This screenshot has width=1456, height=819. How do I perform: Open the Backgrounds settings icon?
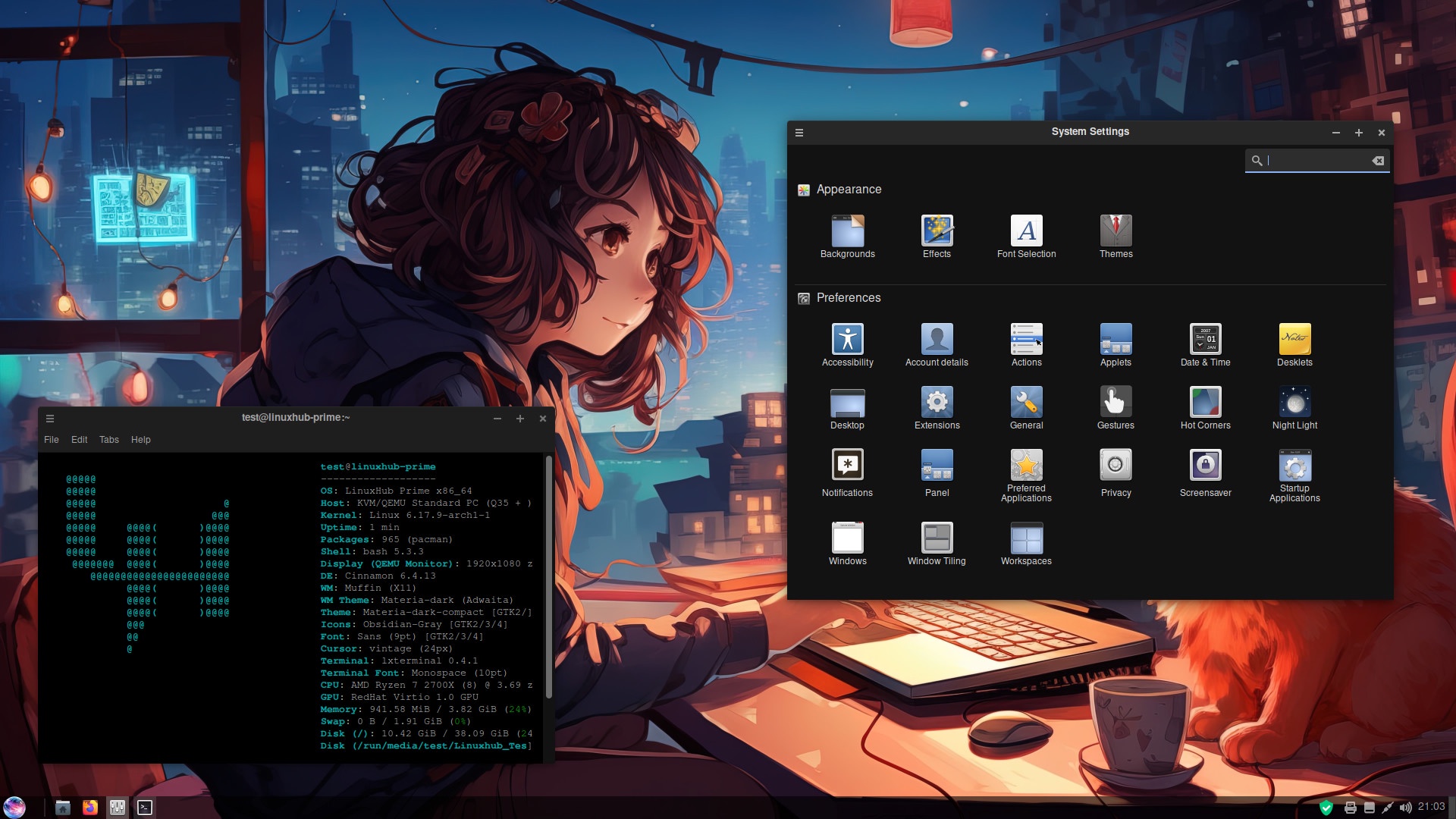tap(847, 232)
